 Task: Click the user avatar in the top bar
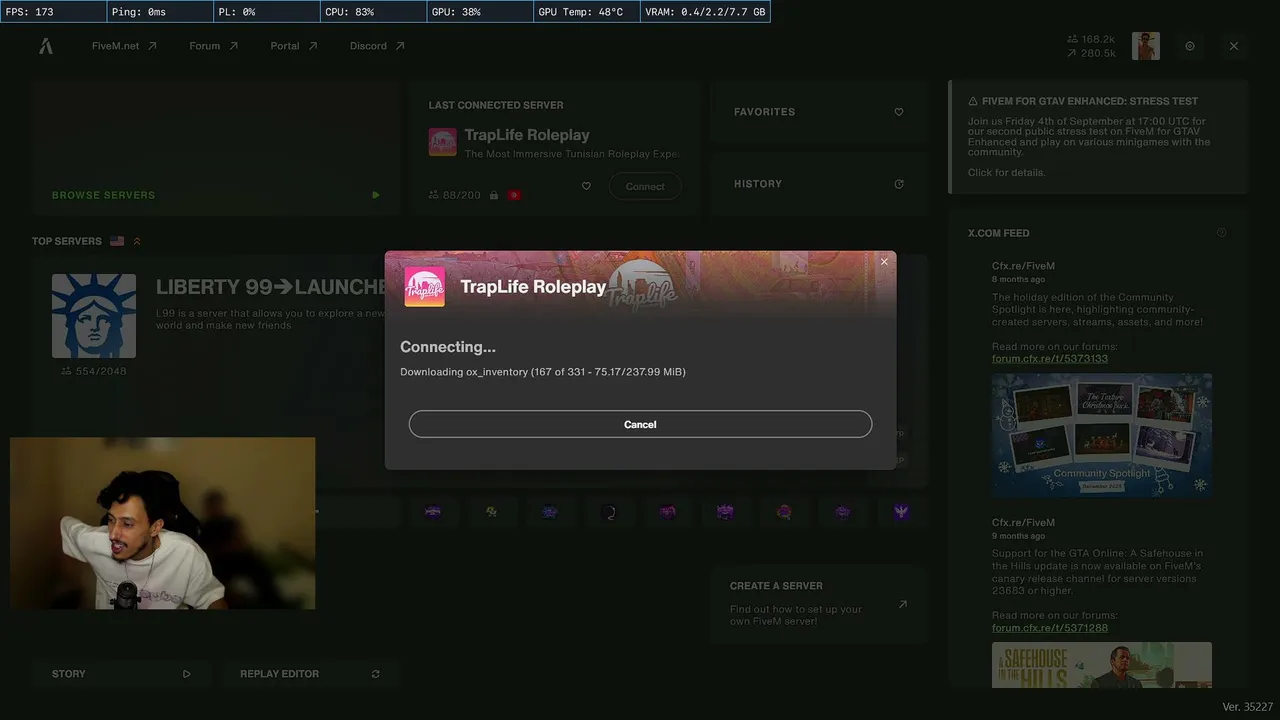1146,46
